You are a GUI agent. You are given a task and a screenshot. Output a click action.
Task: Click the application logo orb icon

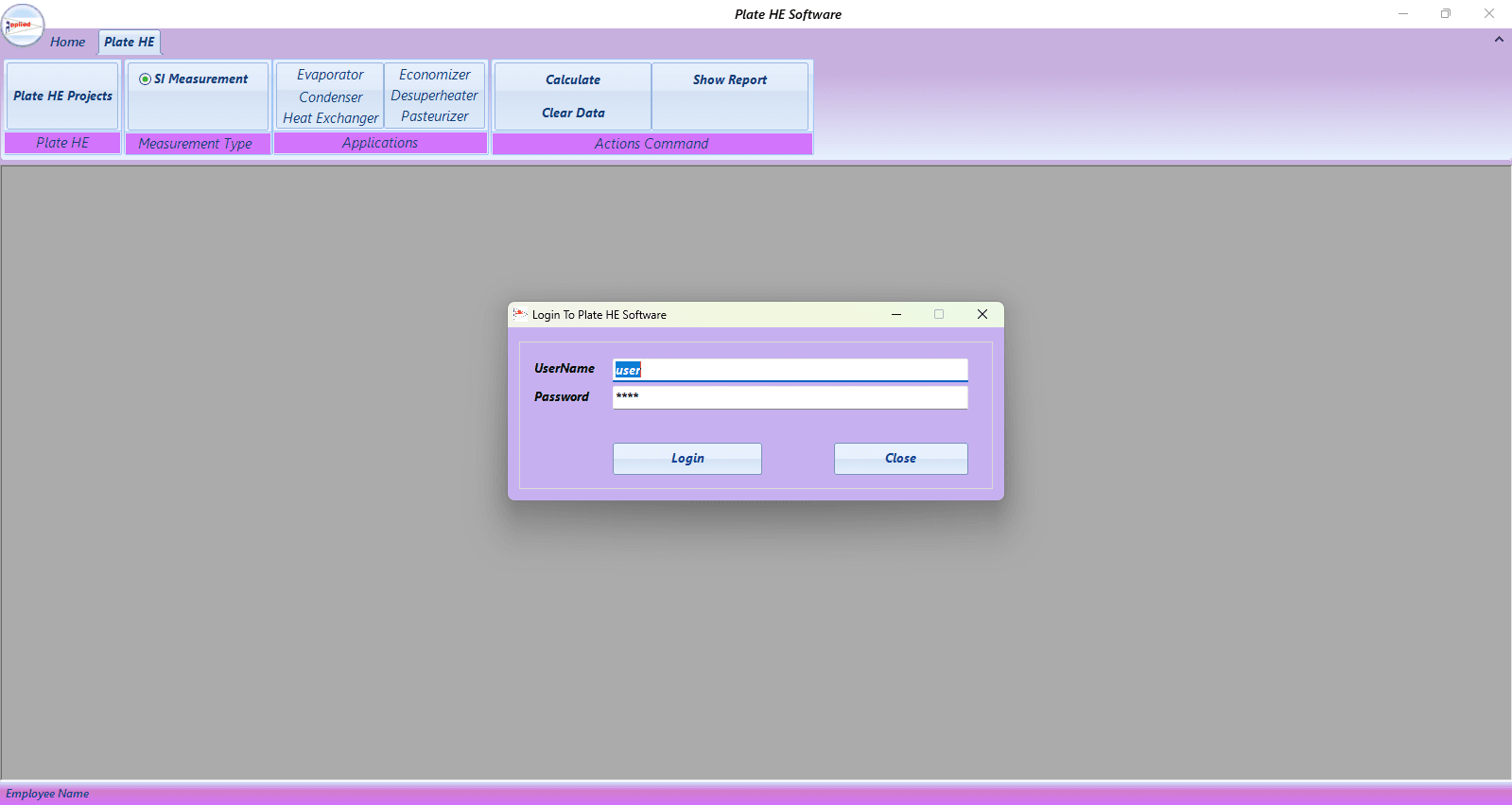pyautogui.click(x=23, y=26)
